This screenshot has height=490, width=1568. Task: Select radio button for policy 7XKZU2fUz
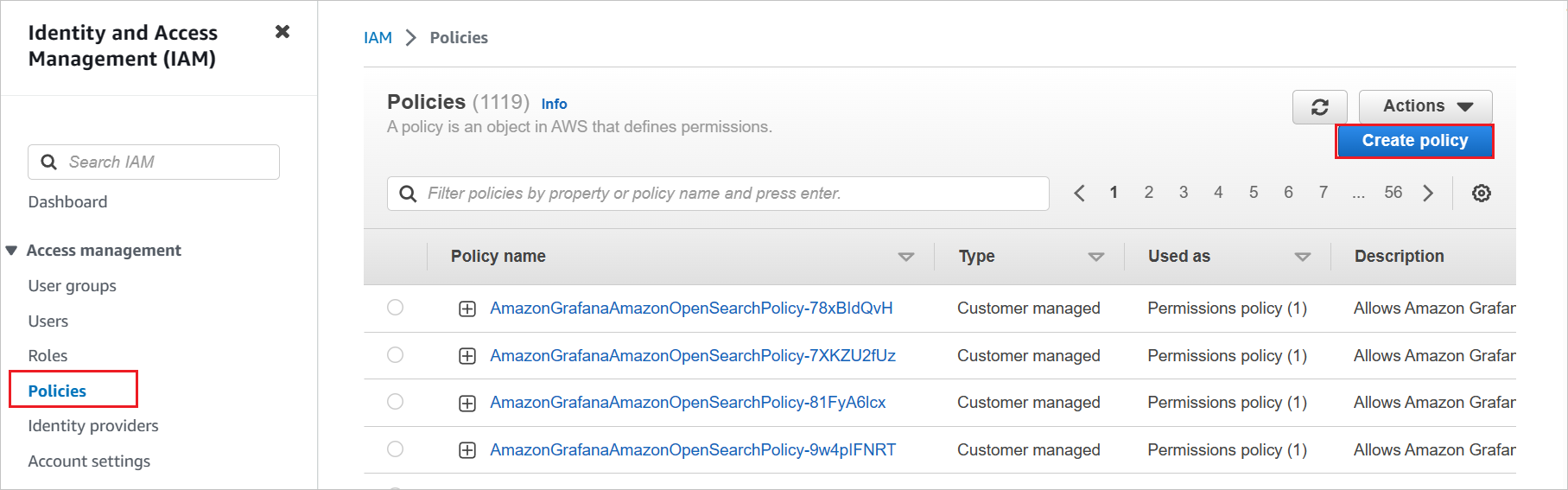click(x=395, y=355)
